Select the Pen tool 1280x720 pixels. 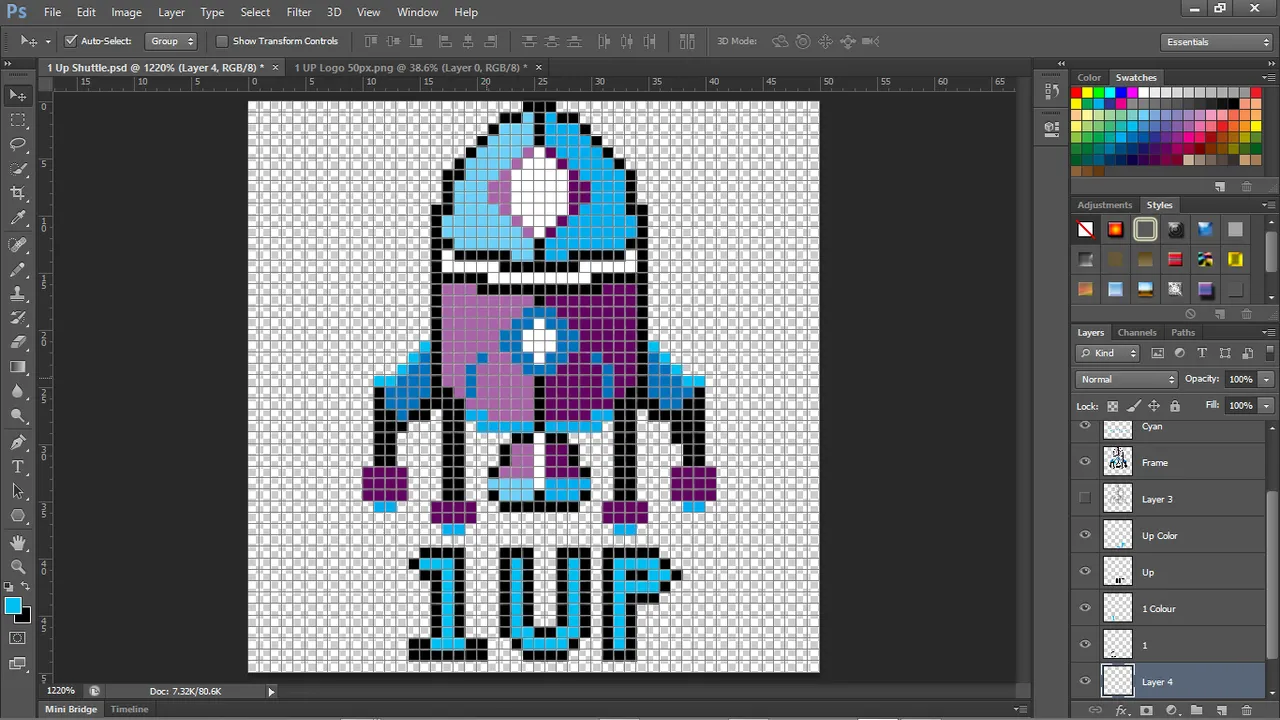[18, 442]
